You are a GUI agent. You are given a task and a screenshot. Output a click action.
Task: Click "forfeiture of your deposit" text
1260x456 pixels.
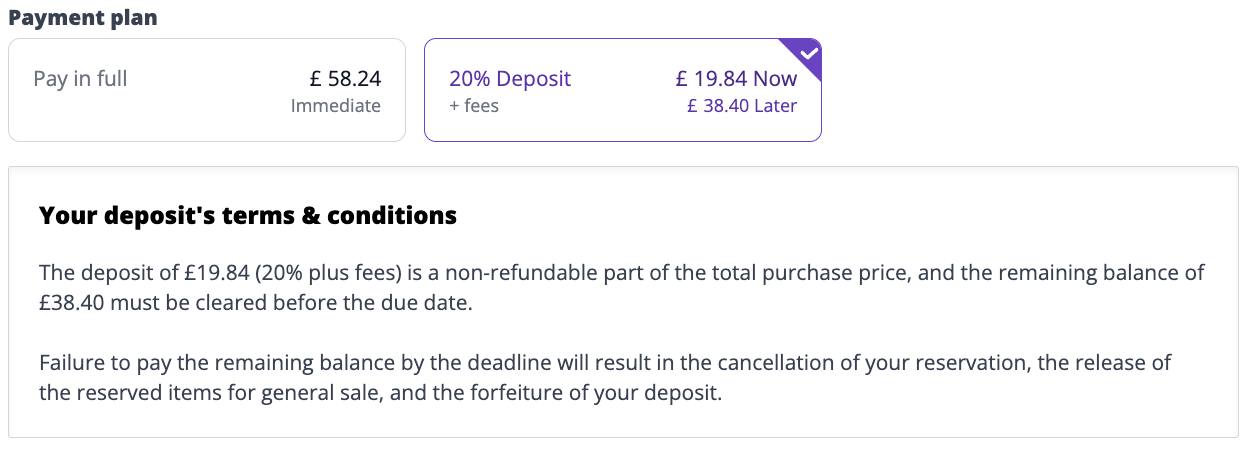coord(604,393)
